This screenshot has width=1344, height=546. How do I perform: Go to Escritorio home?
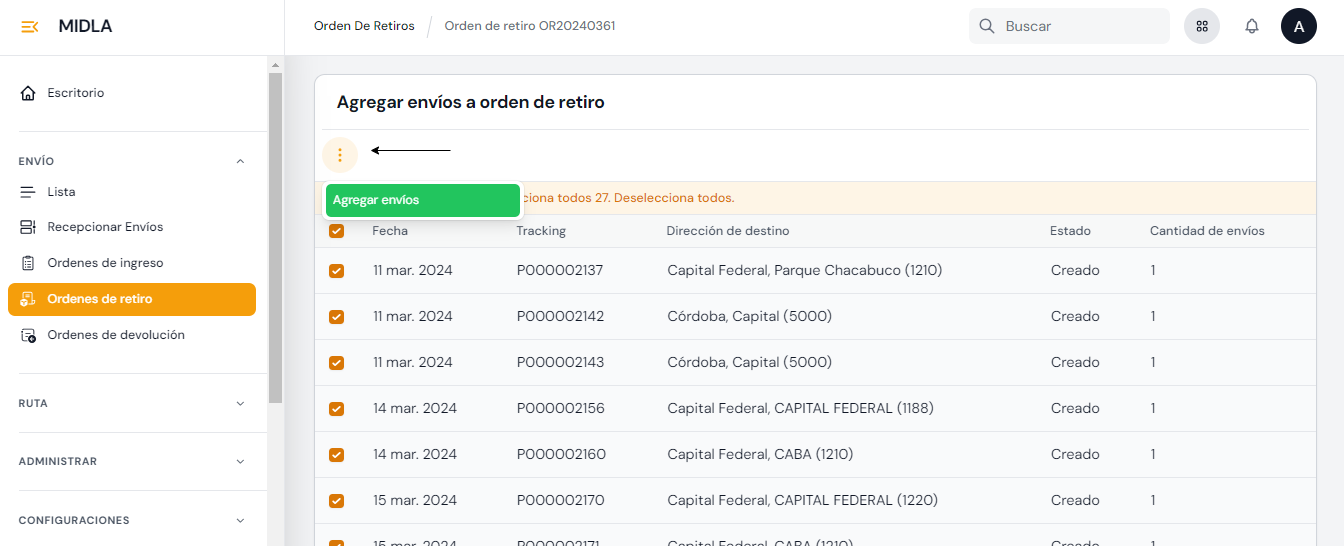[x=75, y=93]
